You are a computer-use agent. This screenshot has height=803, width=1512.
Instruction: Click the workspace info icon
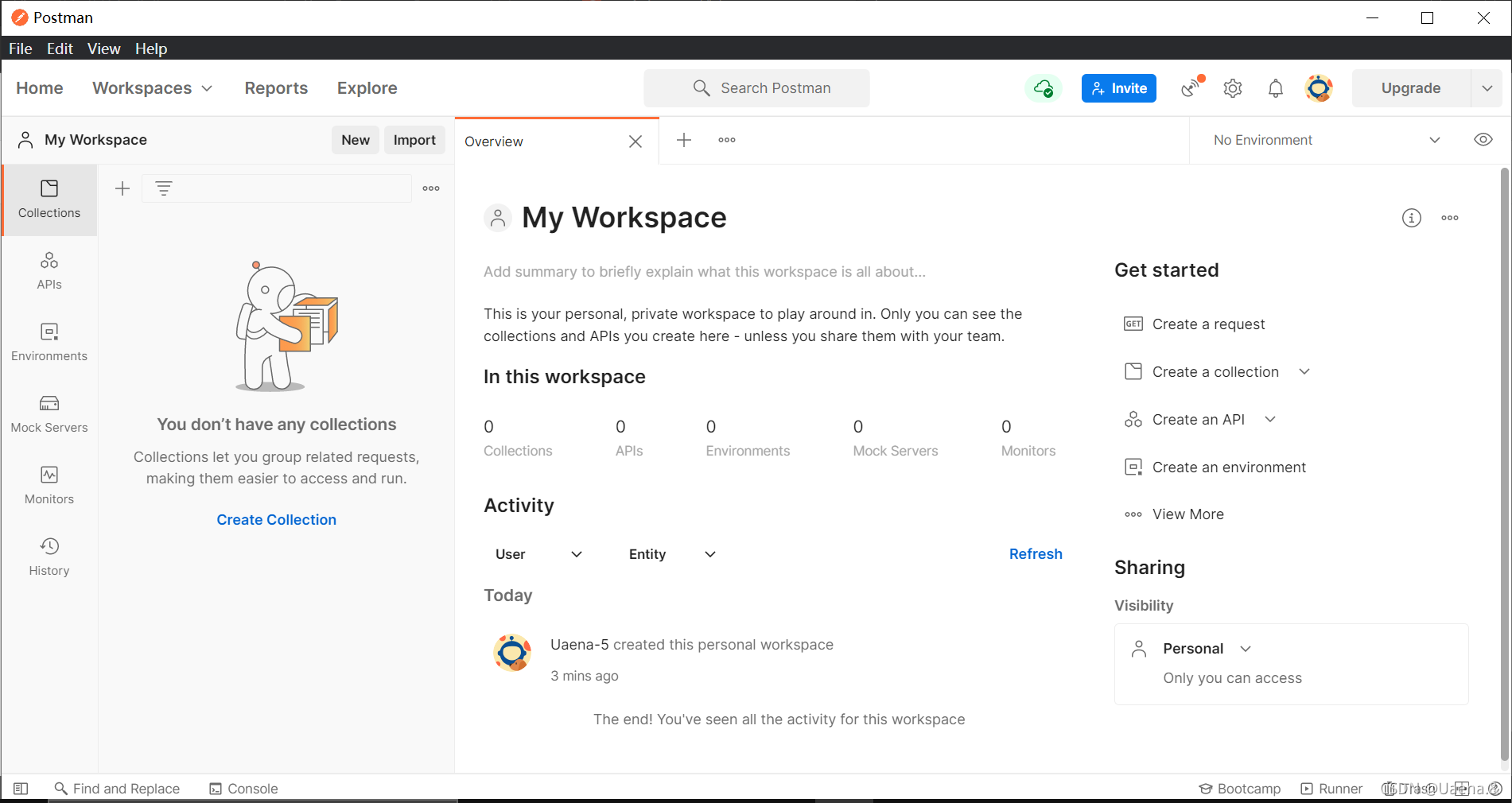point(1411,218)
